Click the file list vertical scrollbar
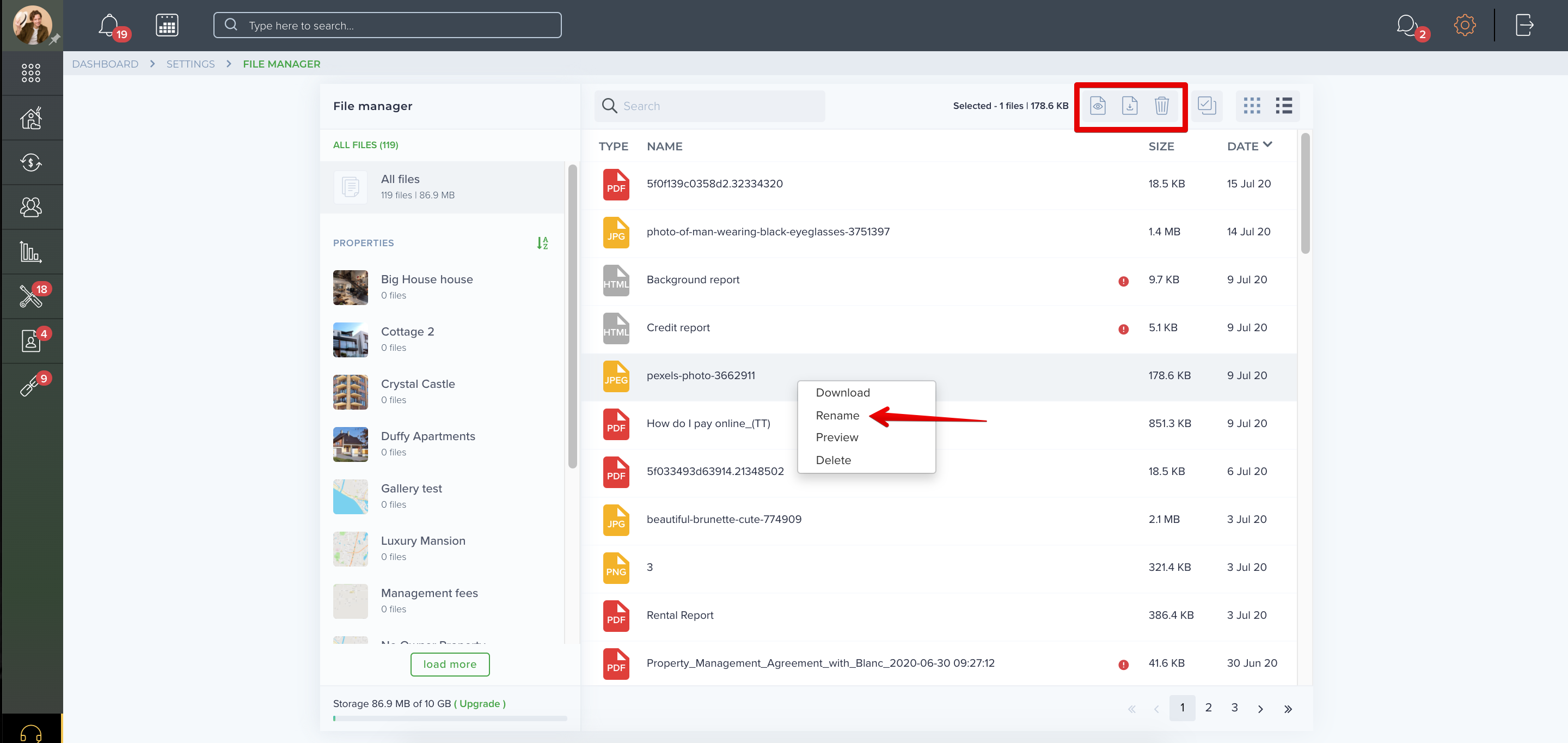This screenshot has height=743, width=1568. 1305,194
